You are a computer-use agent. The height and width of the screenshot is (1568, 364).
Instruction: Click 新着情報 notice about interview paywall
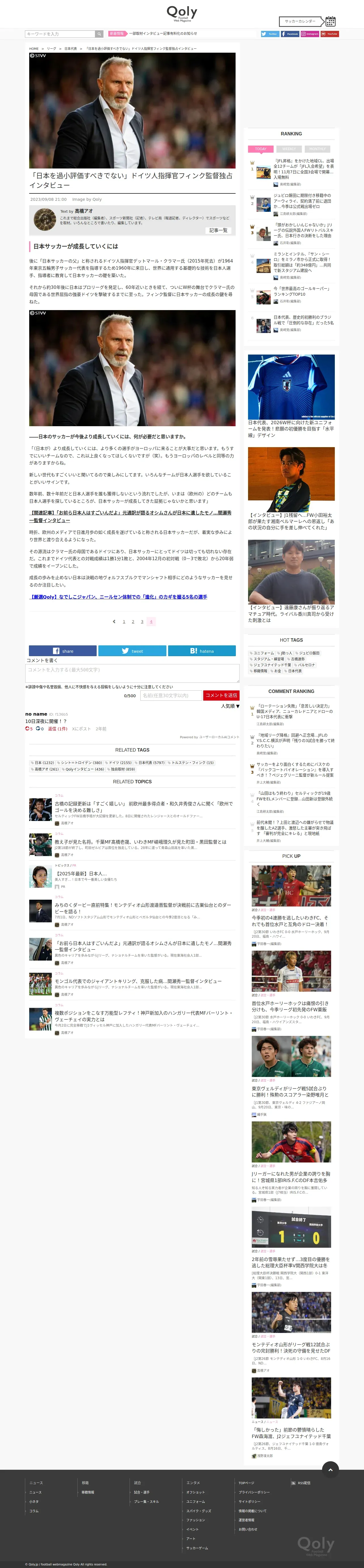coord(163,34)
